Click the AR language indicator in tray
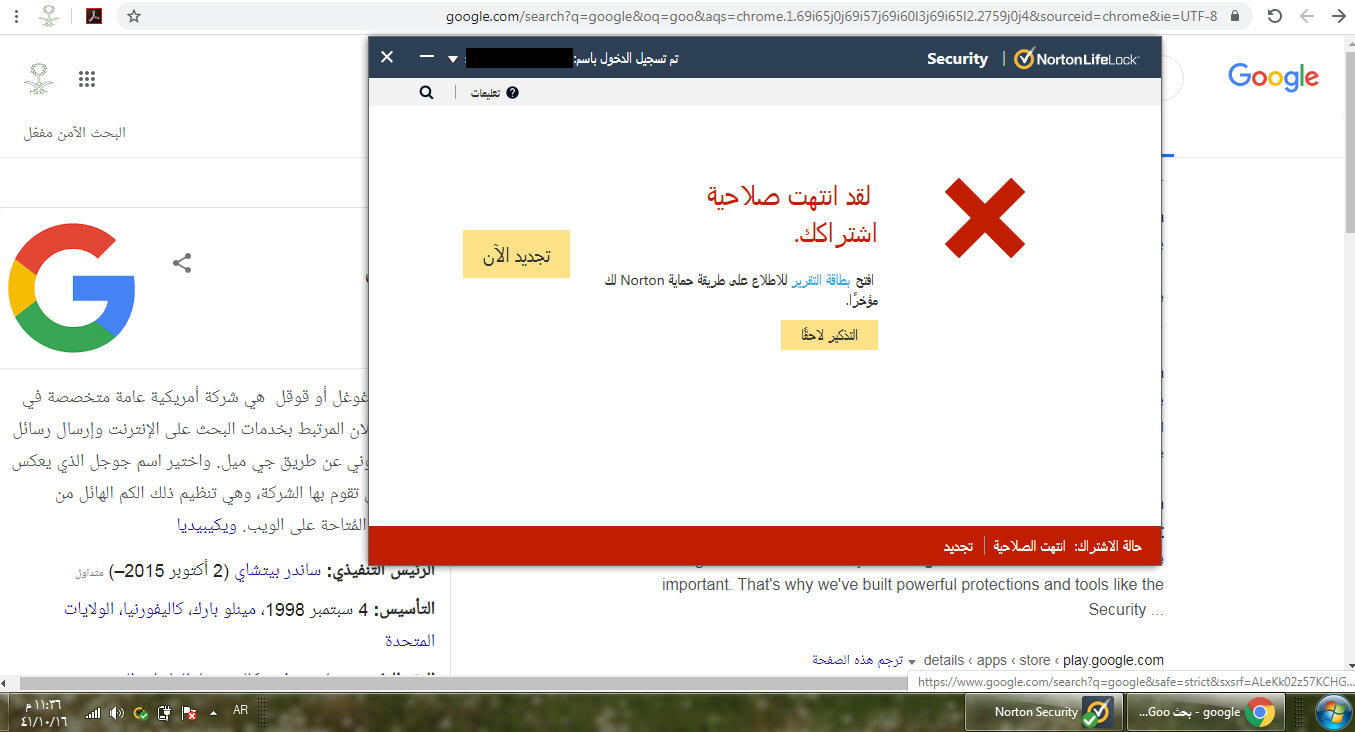1355x732 pixels. tap(240, 710)
